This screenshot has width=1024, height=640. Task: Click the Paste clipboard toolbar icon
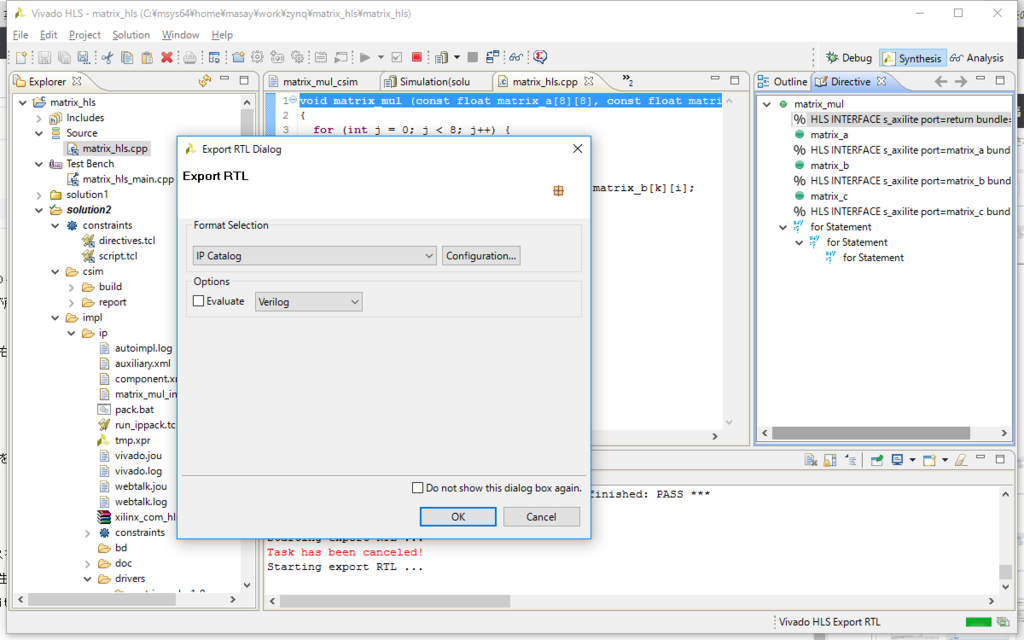tap(147, 57)
